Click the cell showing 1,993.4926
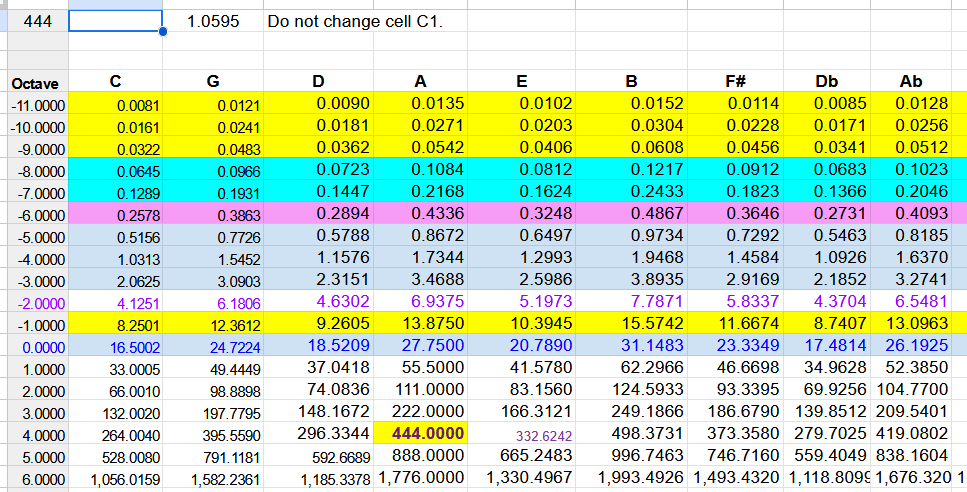967x492 pixels. tap(632, 478)
